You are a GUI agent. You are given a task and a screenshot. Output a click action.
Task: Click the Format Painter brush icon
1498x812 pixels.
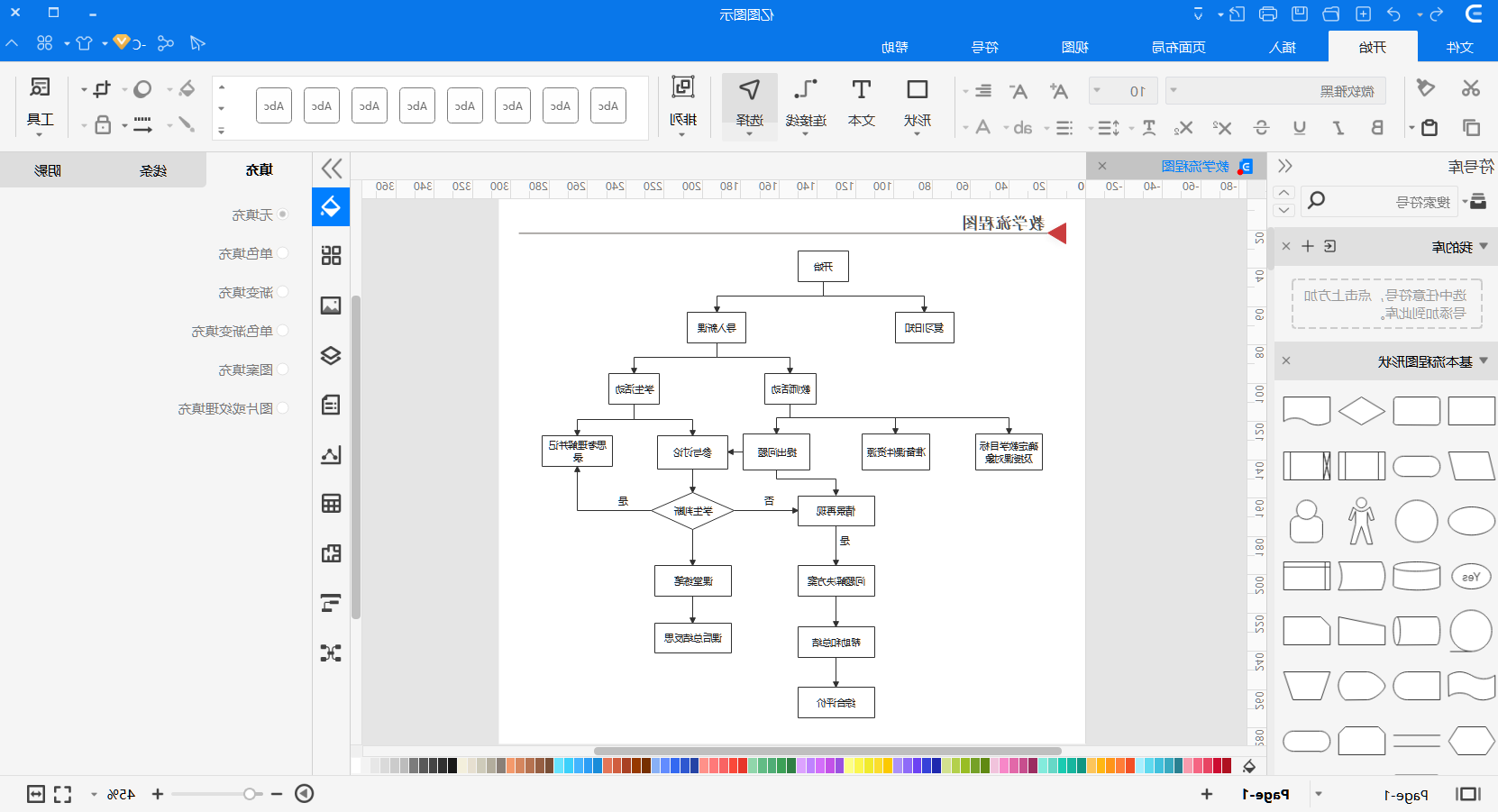click(1425, 88)
